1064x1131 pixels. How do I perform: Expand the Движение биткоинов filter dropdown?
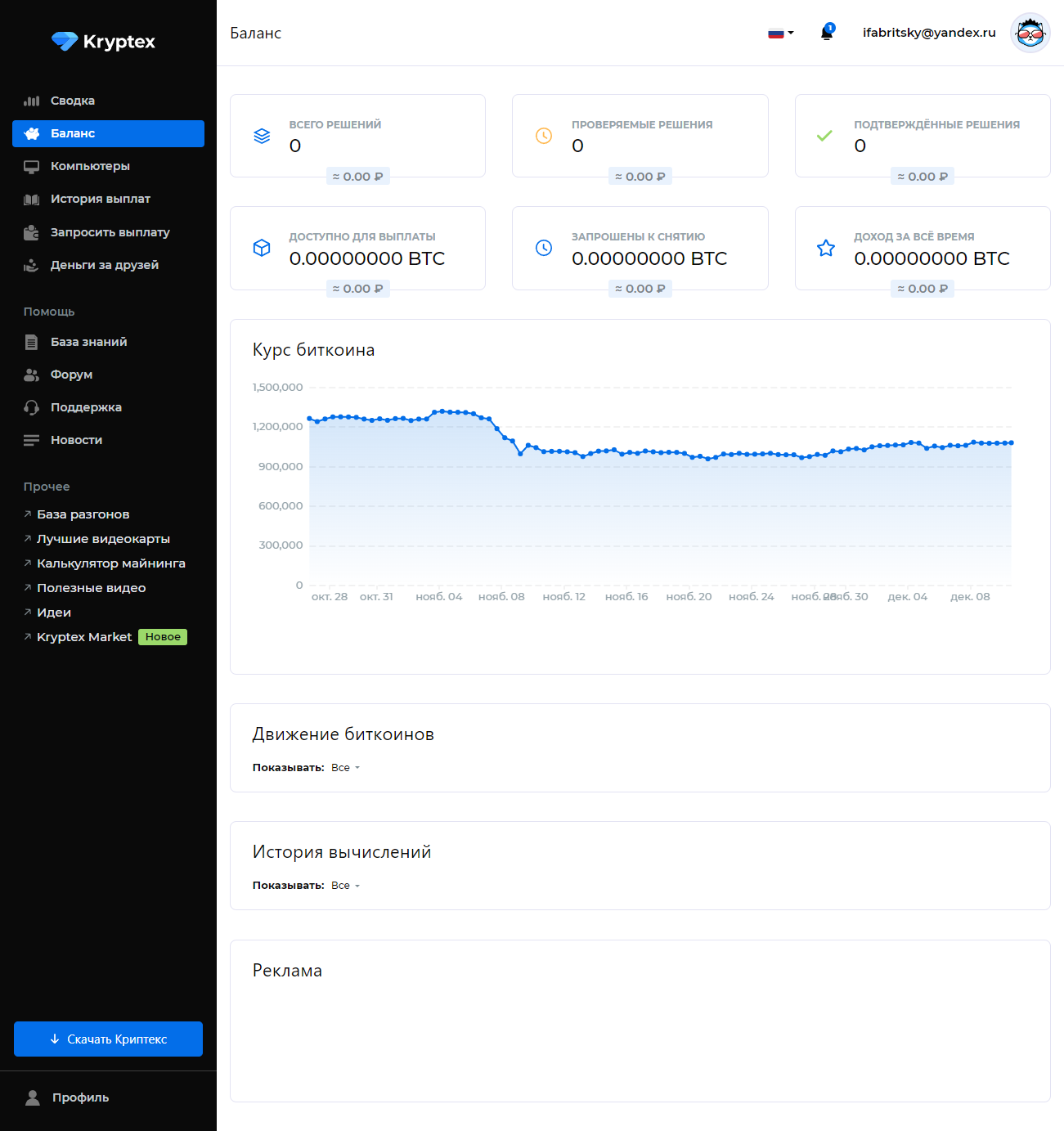[345, 768]
